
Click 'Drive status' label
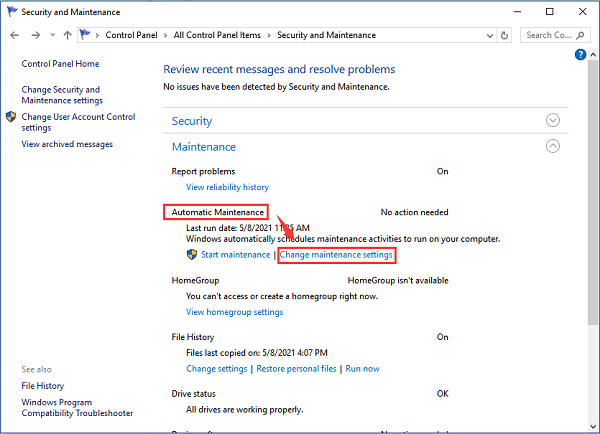point(194,394)
